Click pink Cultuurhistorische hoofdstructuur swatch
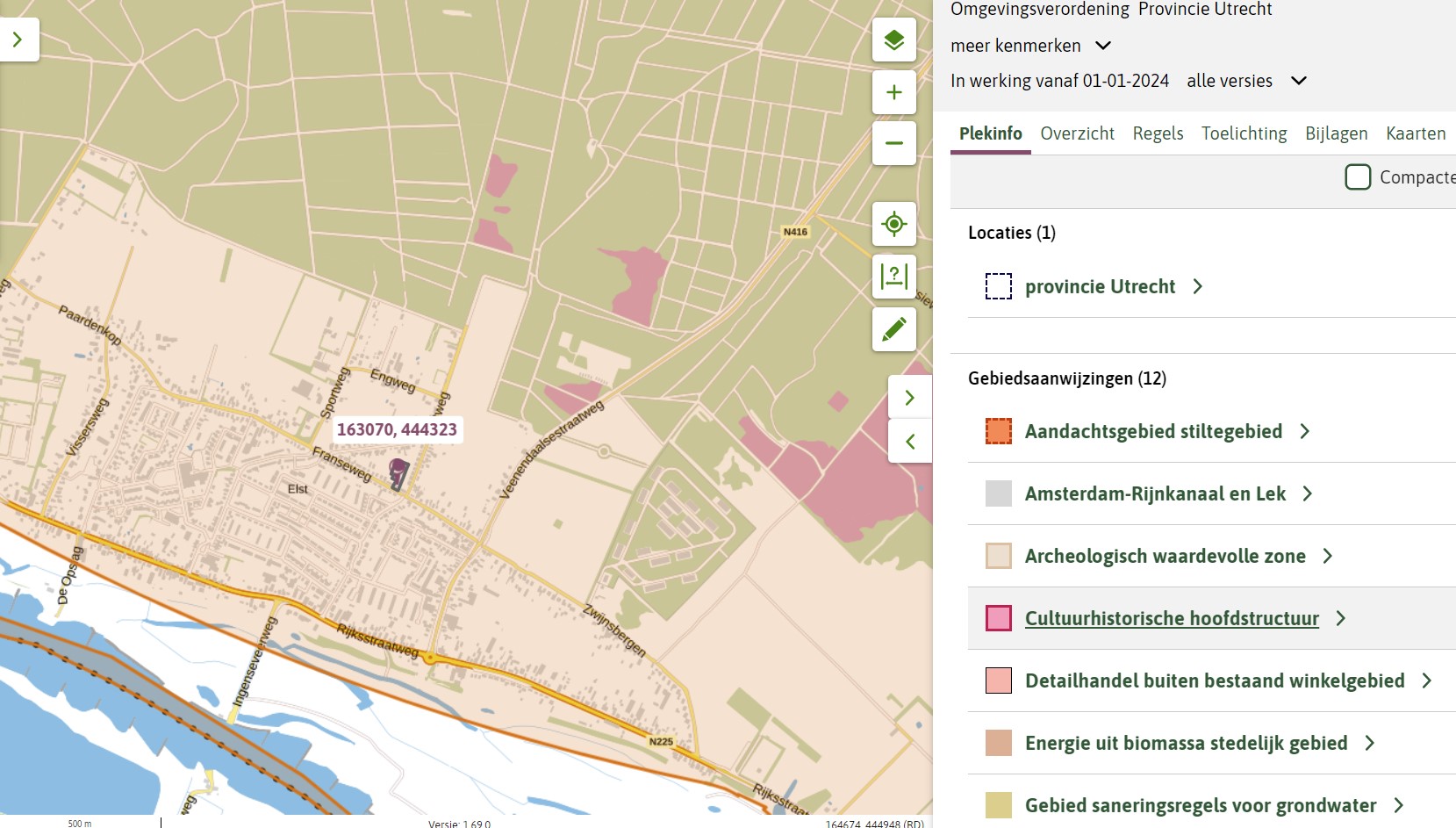Viewport: 1456px width, 828px height. click(999, 618)
